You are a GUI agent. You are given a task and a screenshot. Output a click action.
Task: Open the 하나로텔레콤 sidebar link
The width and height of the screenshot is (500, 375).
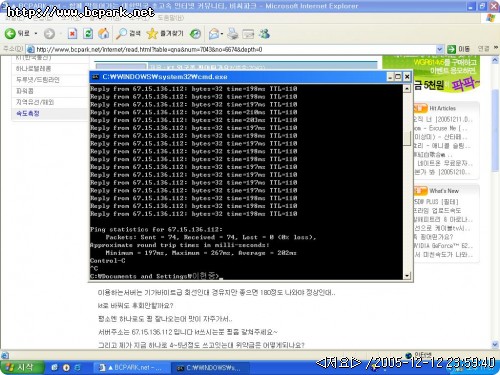point(33,69)
